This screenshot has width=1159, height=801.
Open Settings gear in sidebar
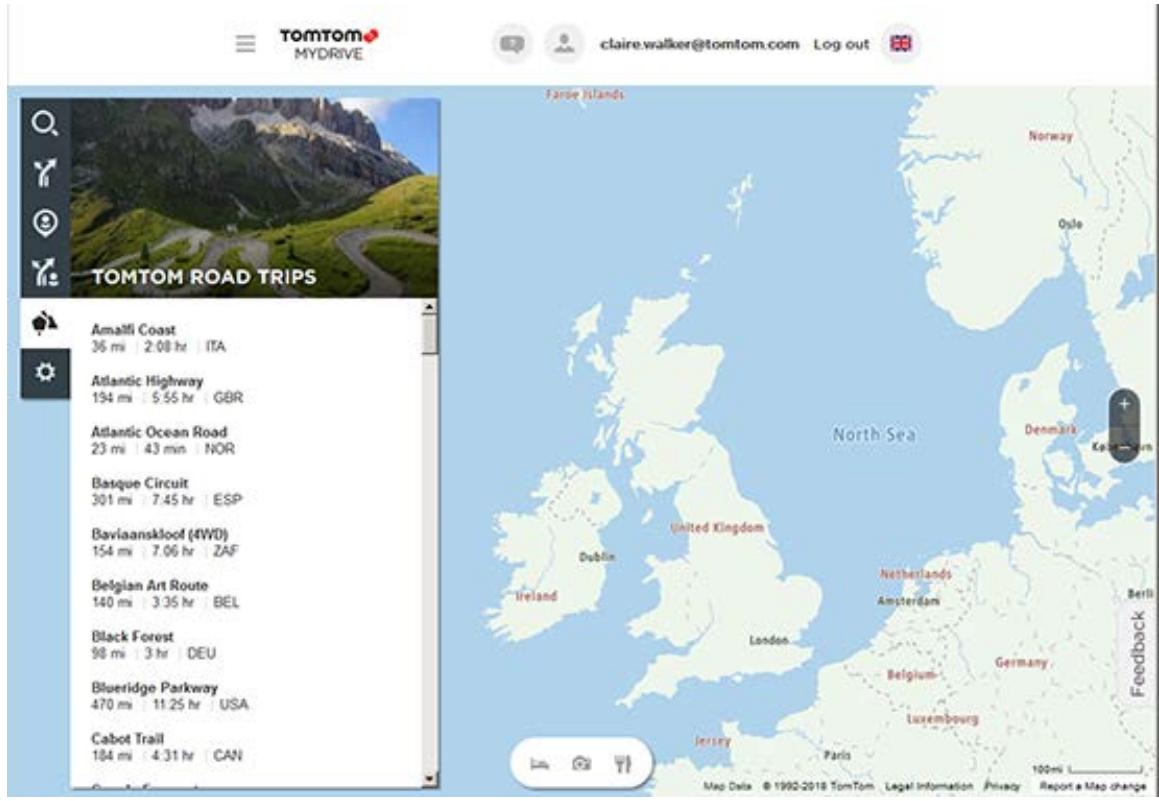pos(45,372)
